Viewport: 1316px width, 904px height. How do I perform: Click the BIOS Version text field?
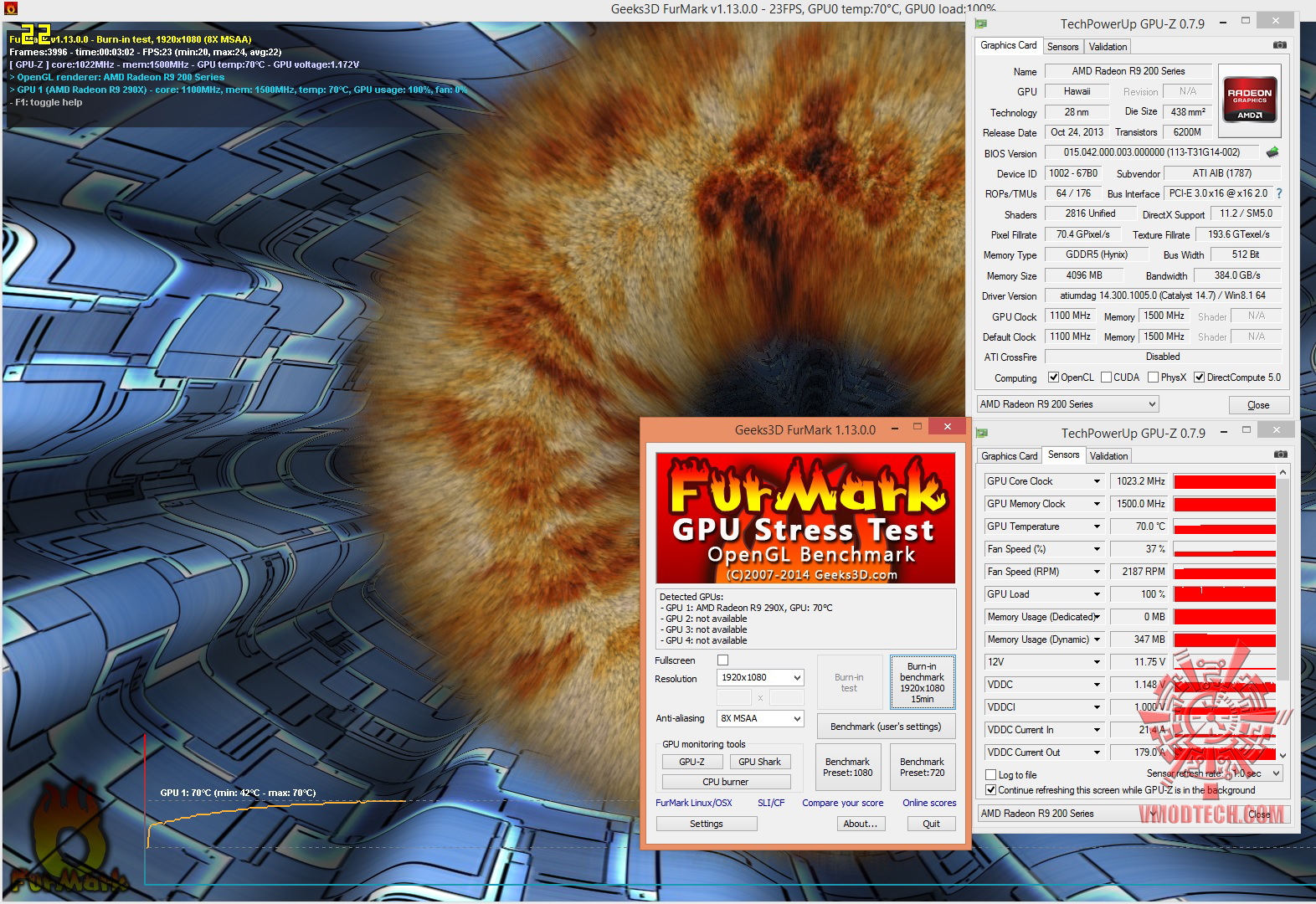[x=1152, y=152]
